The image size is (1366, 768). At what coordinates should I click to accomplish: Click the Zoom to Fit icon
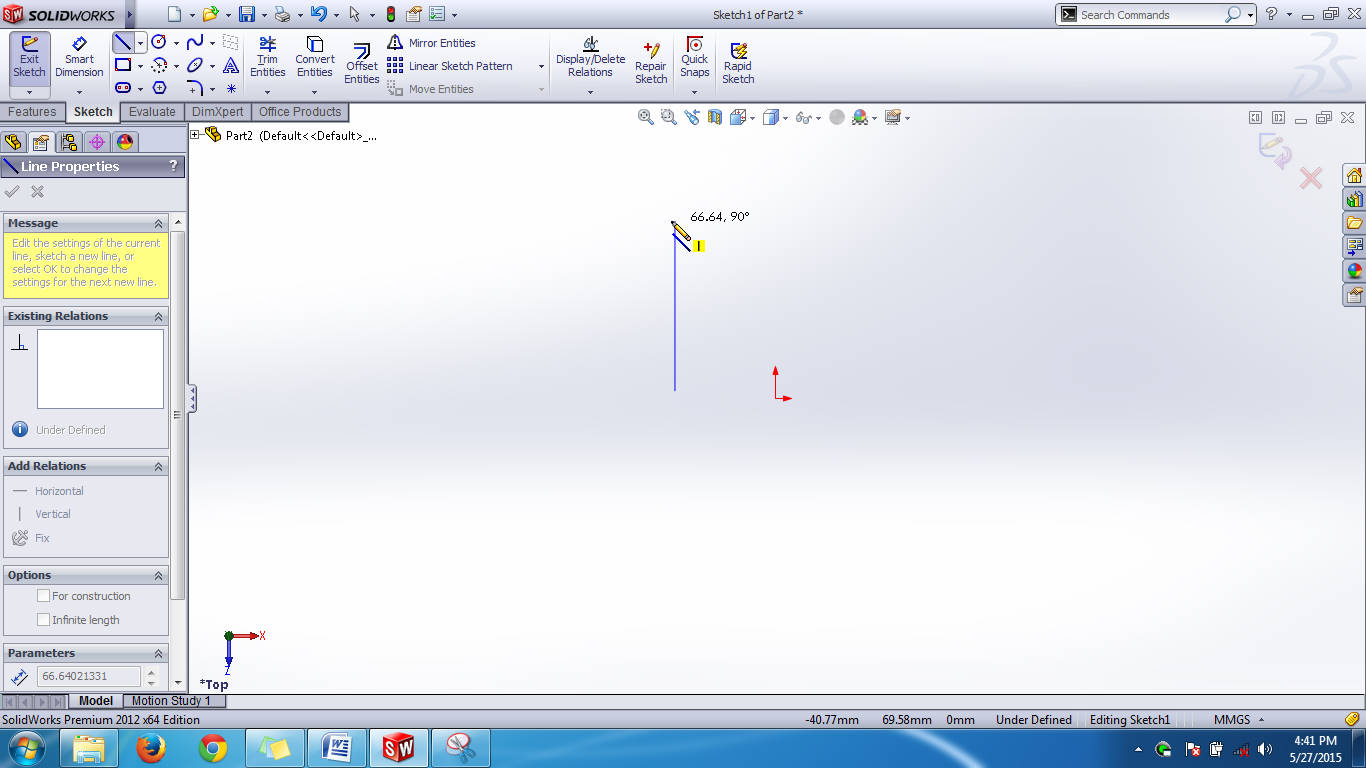(644, 117)
